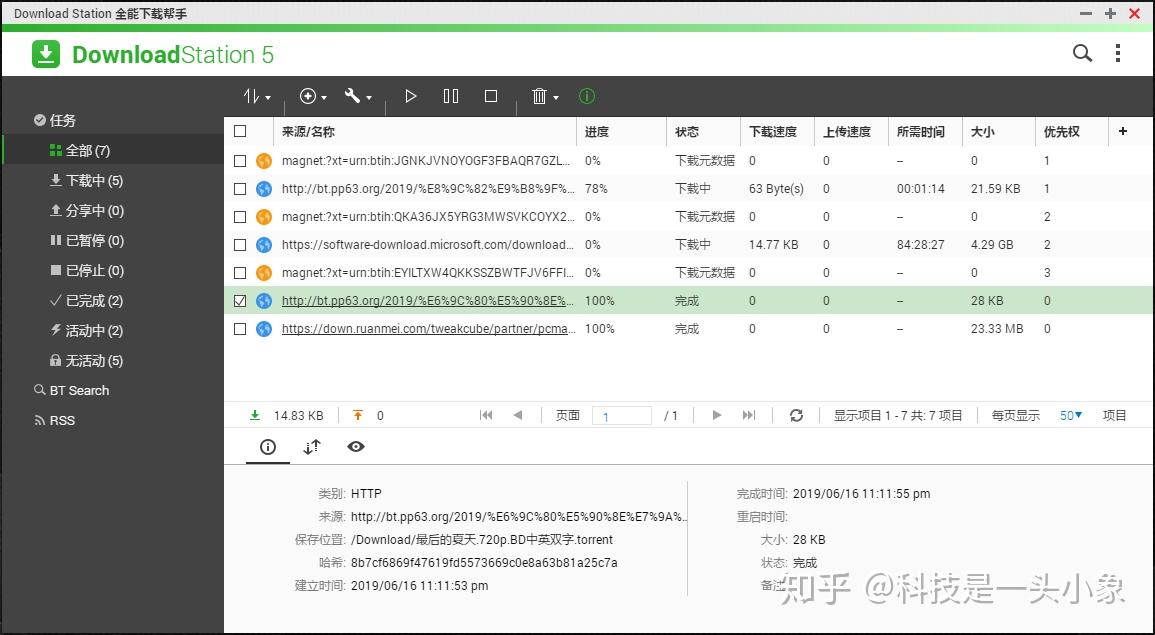Viewport: 1155px width, 635px height.
Task: Click the search magnifier icon
Action: (1081, 52)
